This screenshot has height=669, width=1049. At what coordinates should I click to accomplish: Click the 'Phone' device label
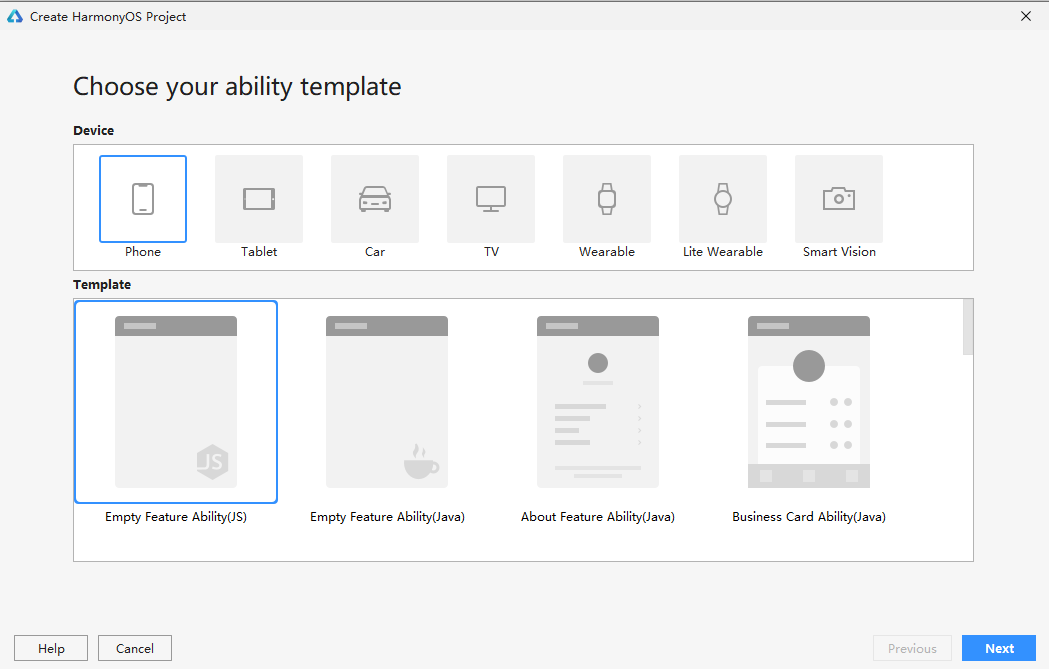click(x=143, y=252)
